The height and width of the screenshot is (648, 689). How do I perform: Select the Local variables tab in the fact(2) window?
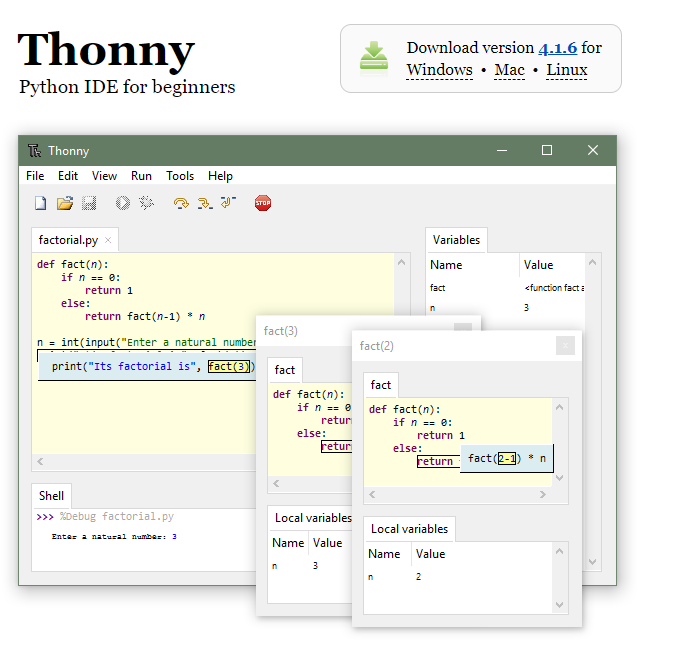point(410,529)
